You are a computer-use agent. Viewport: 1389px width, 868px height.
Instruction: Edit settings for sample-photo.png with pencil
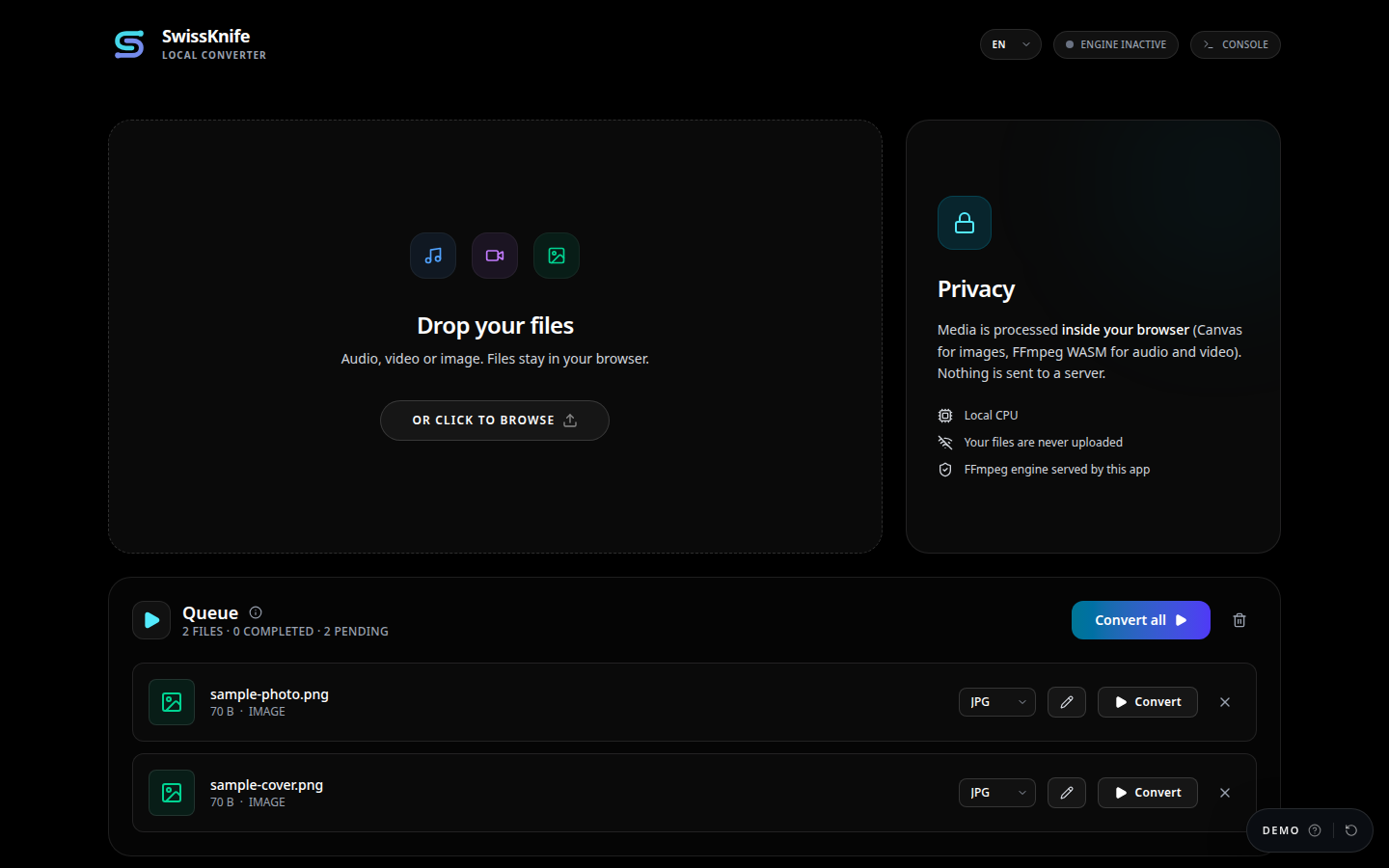1067,702
